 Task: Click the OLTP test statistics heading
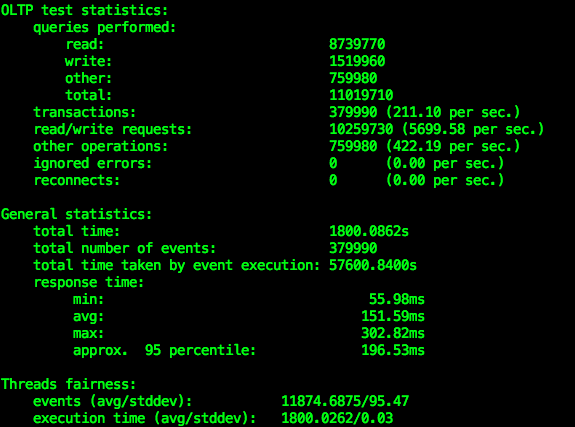[84, 10]
